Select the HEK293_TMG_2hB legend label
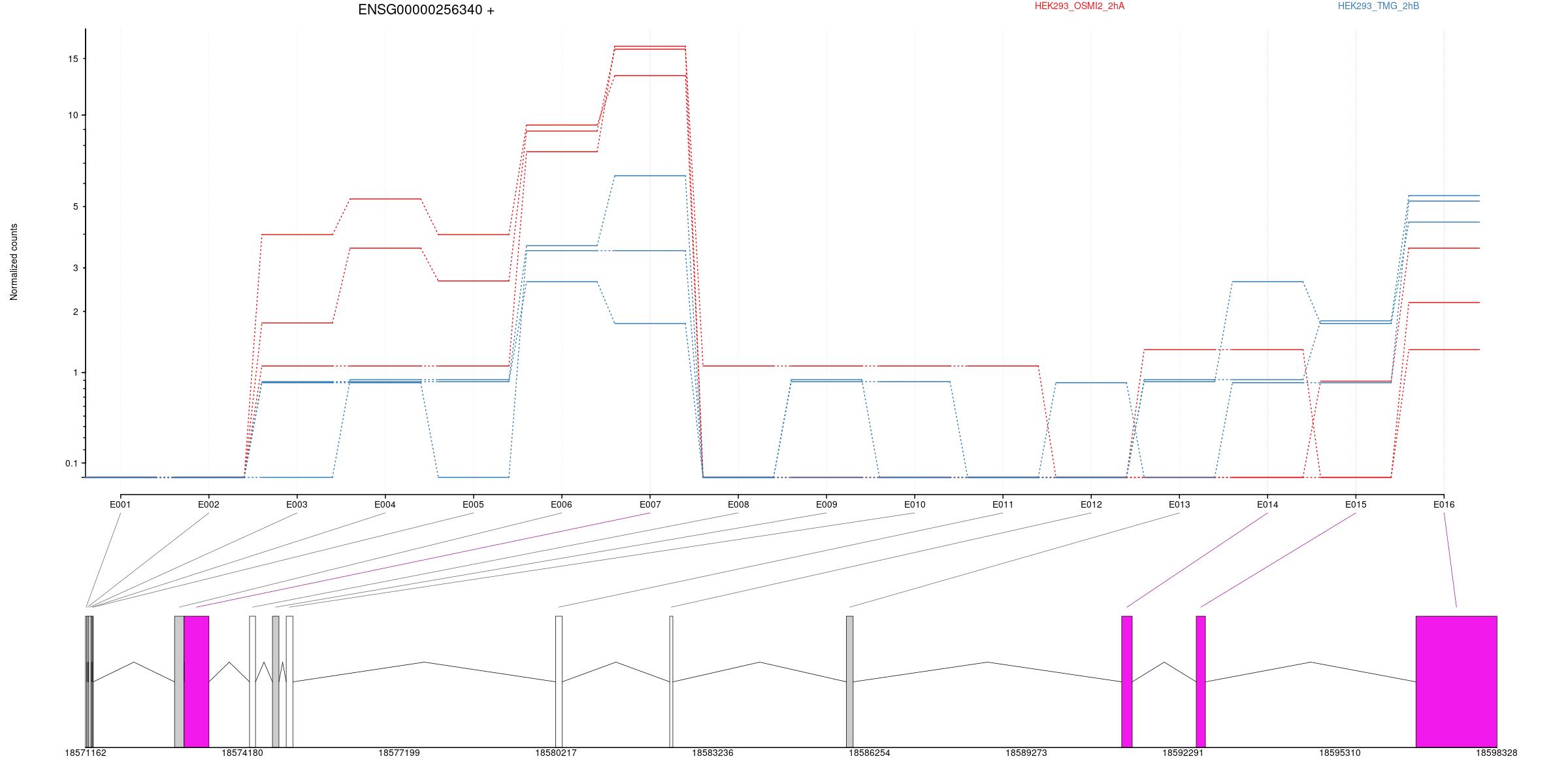This screenshot has height=784, width=1568. pos(1378,6)
